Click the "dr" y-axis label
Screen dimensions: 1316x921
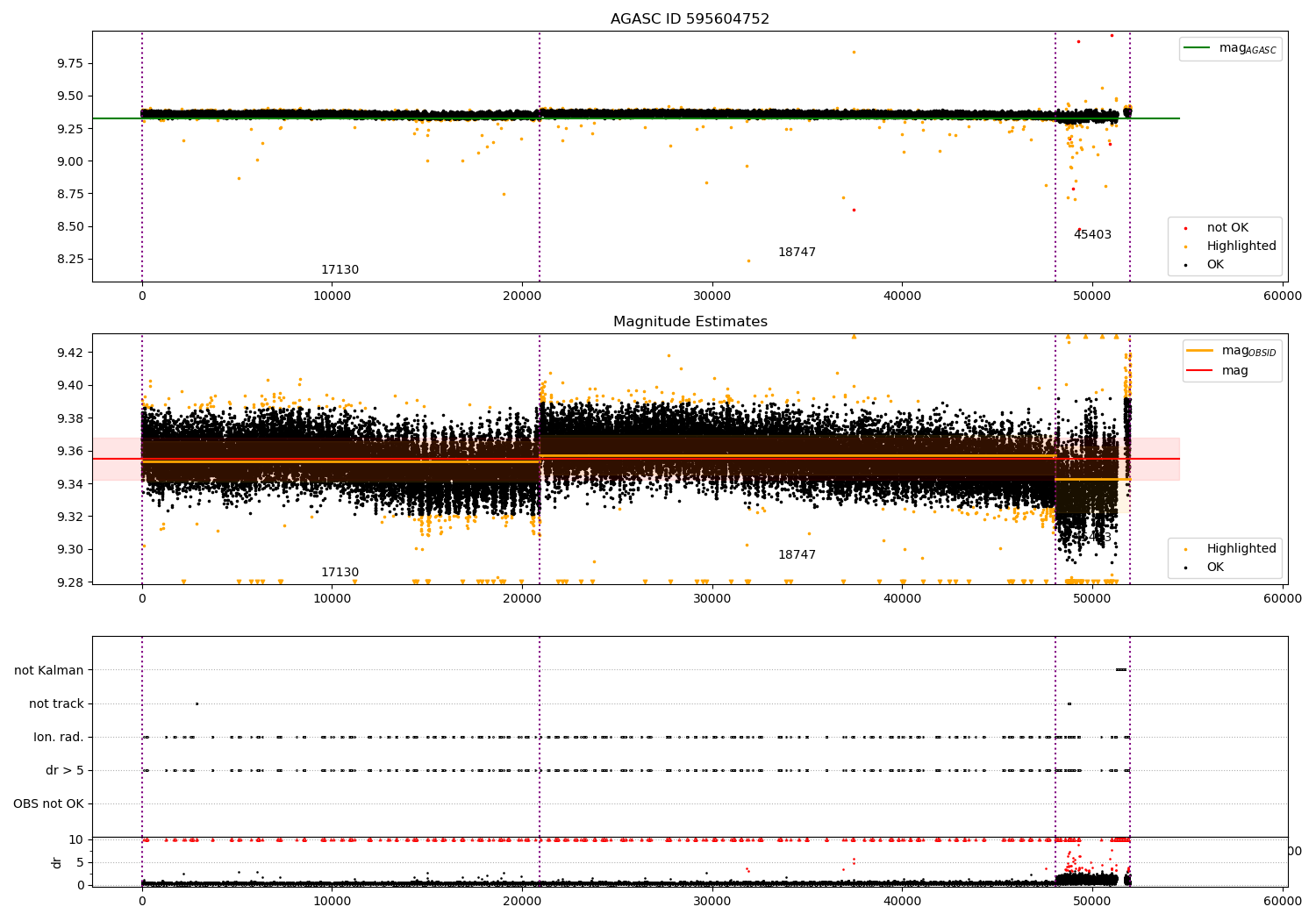[x=57, y=862]
